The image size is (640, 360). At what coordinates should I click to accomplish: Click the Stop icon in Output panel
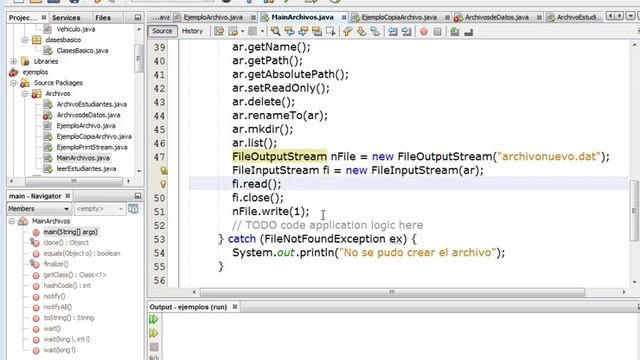(x=154, y=347)
